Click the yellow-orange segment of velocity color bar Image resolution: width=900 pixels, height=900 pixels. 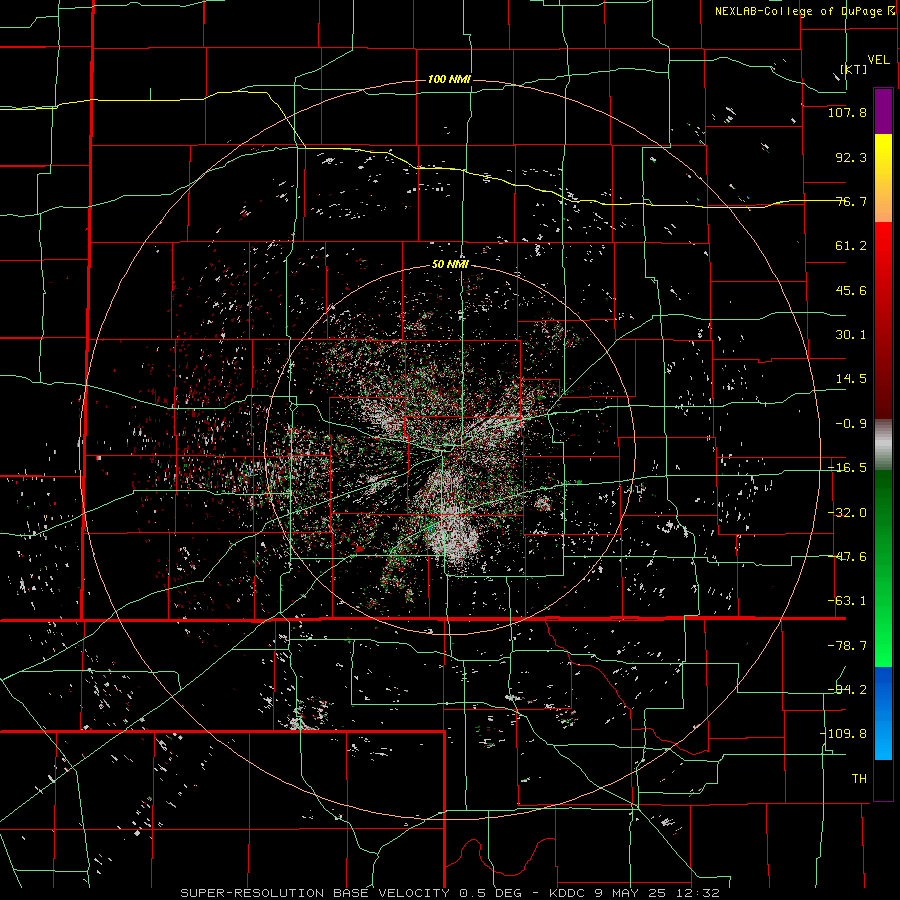(x=883, y=178)
